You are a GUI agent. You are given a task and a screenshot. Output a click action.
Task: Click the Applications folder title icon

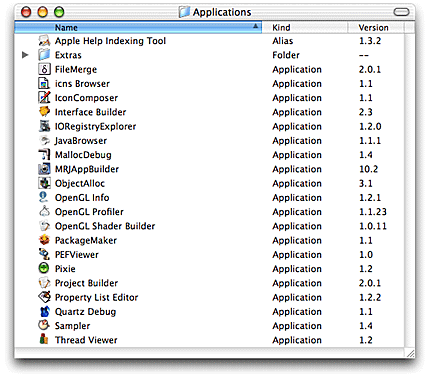coord(184,12)
